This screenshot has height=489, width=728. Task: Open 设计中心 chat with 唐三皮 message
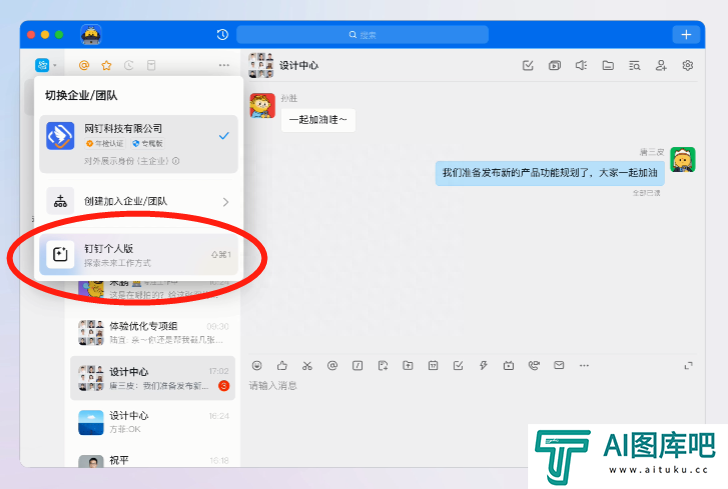coord(153,378)
